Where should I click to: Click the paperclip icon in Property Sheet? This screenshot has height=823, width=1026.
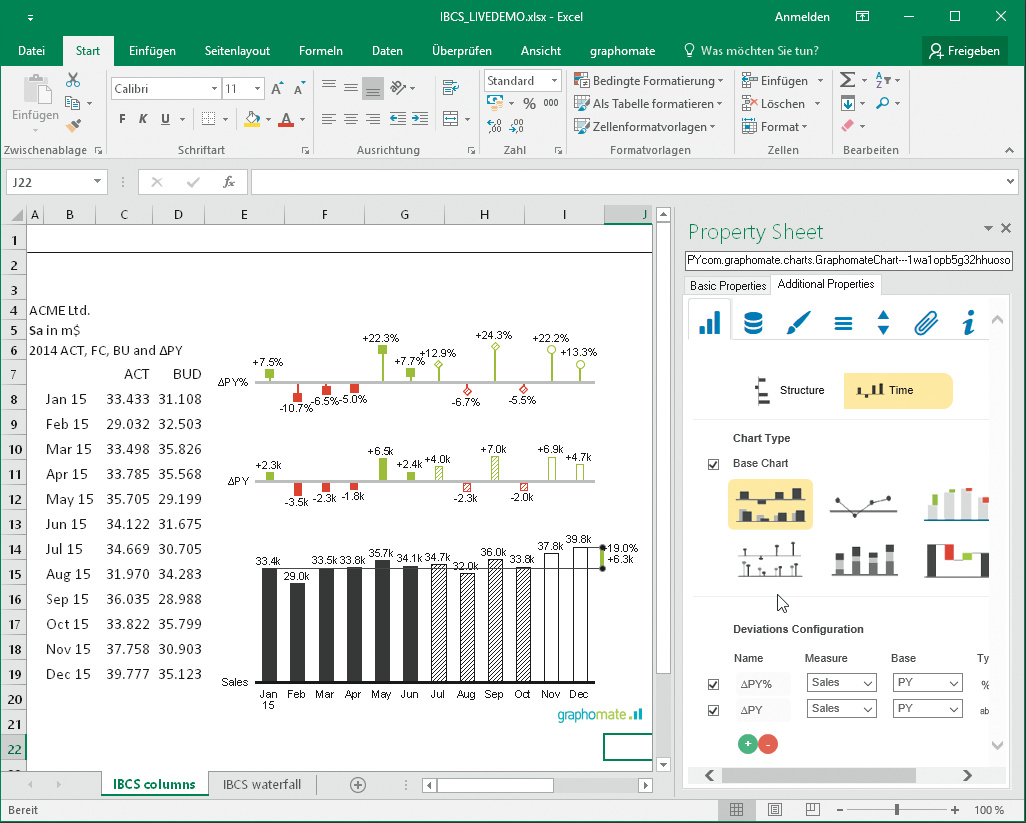[x=926, y=323]
